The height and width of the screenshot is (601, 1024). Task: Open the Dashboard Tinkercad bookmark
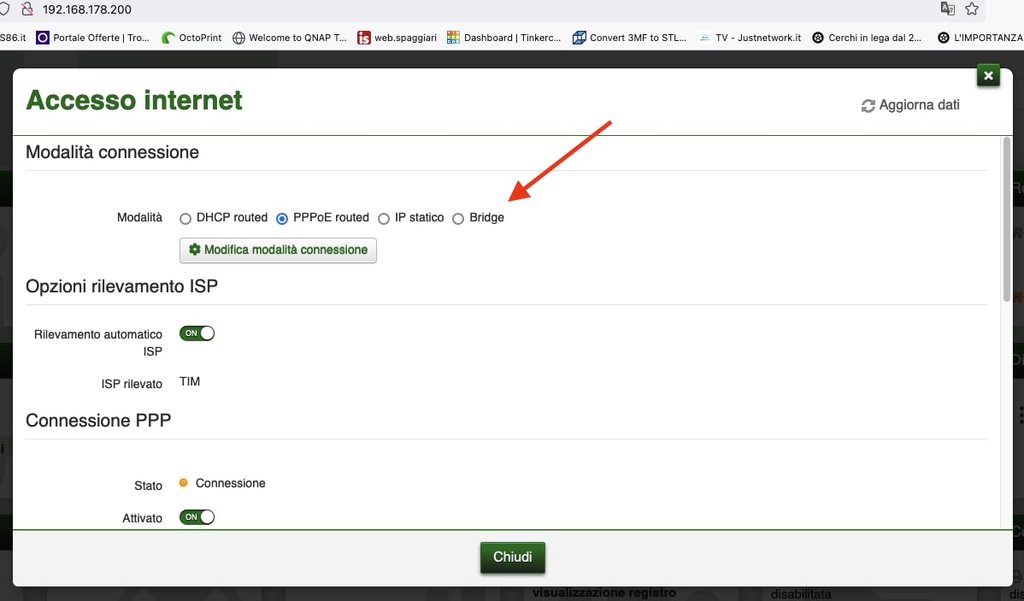coord(504,38)
